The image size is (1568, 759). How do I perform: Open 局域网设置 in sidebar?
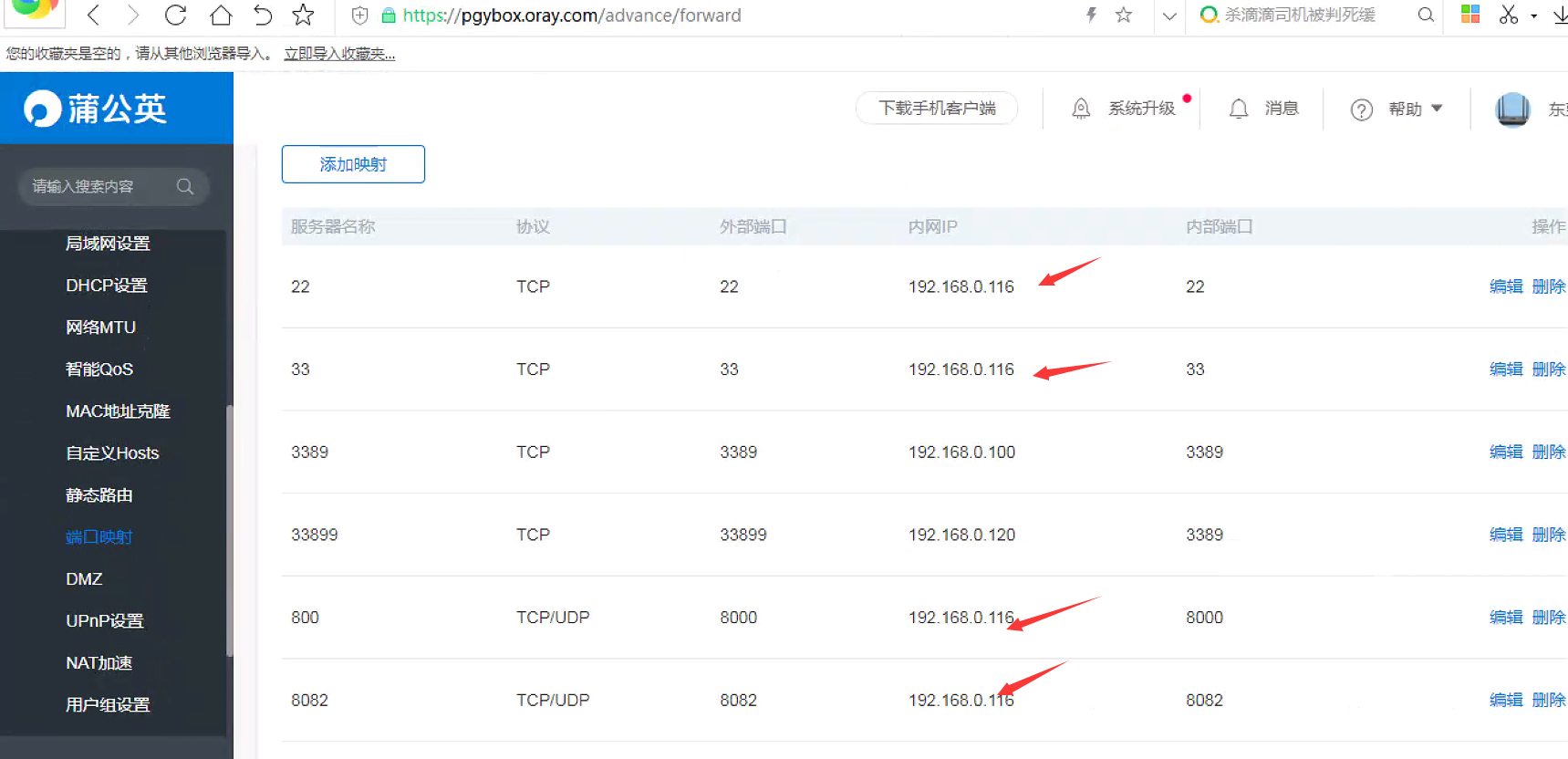click(108, 244)
